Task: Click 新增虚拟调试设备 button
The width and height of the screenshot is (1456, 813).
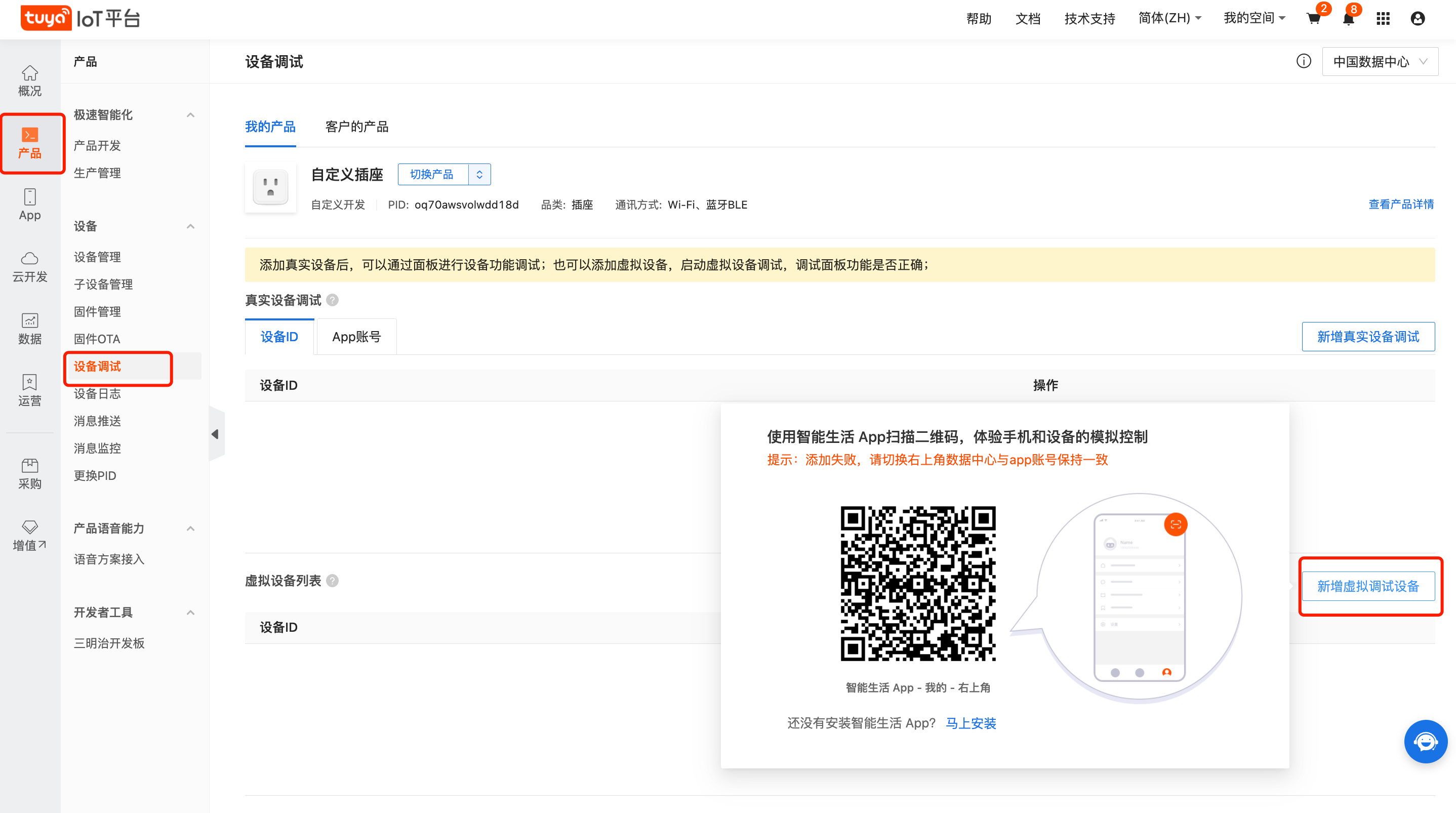Action: click(x=1368, y=586)
